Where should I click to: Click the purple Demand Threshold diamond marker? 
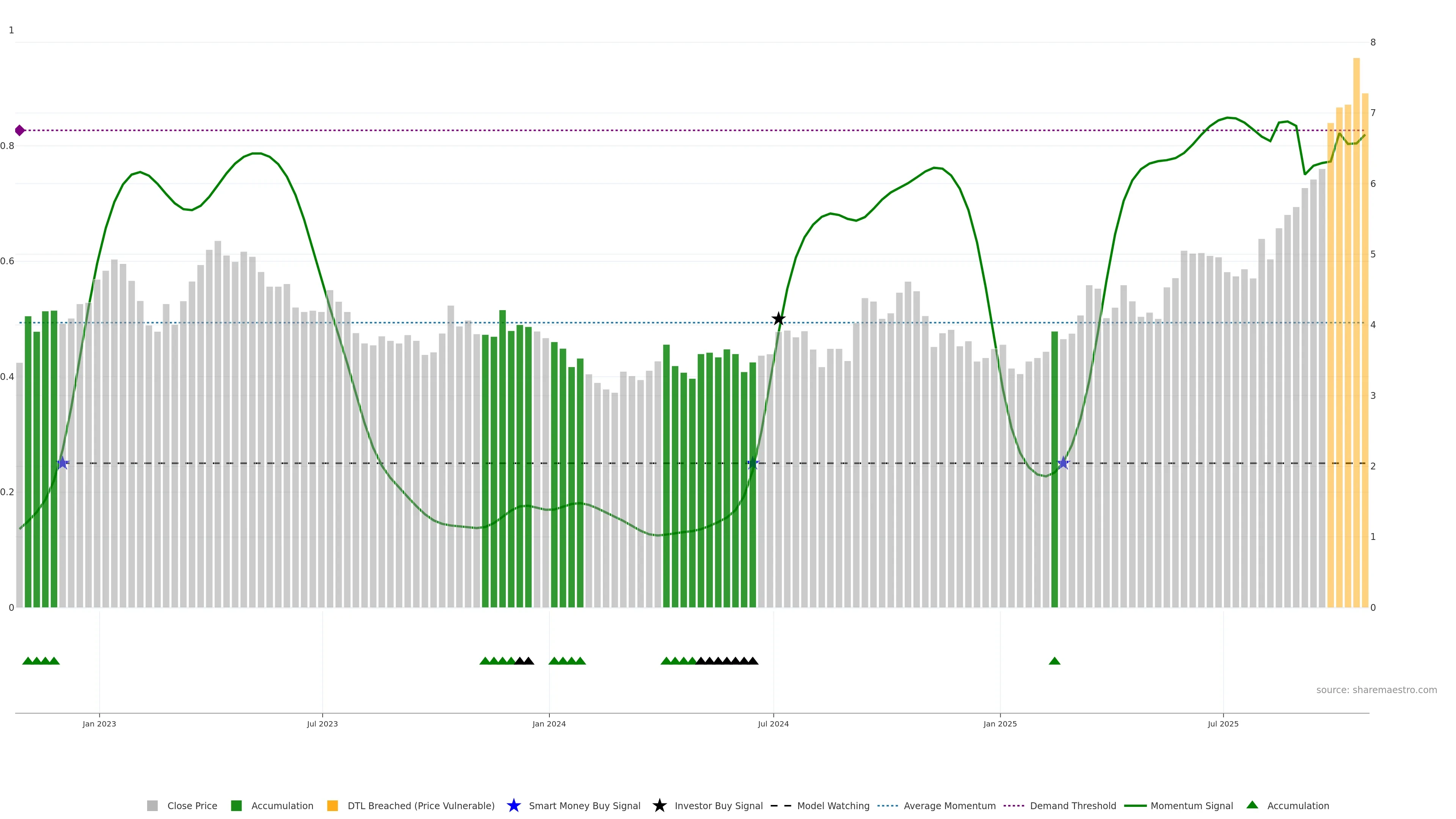point(20,130)
